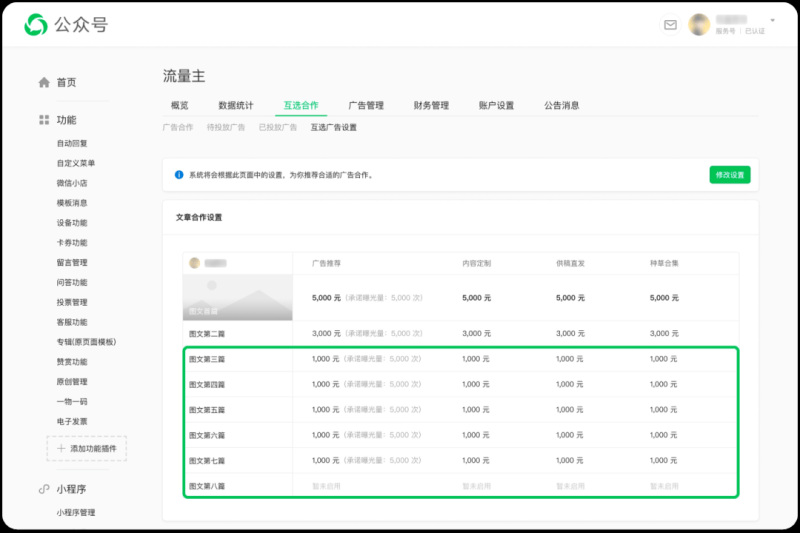Viewport: 800px width, 533px height.
Task: Open the 待投放广告 sub-tab
Action: coord(226,128)
